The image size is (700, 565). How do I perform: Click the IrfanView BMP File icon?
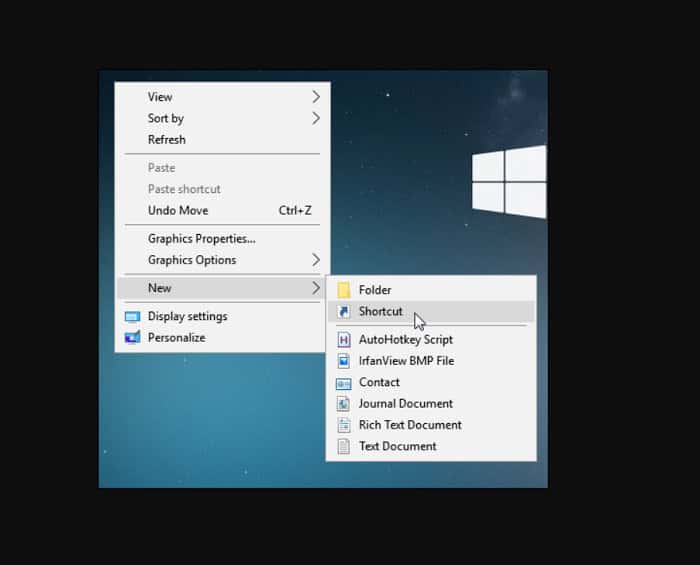[x=344, y=361]
